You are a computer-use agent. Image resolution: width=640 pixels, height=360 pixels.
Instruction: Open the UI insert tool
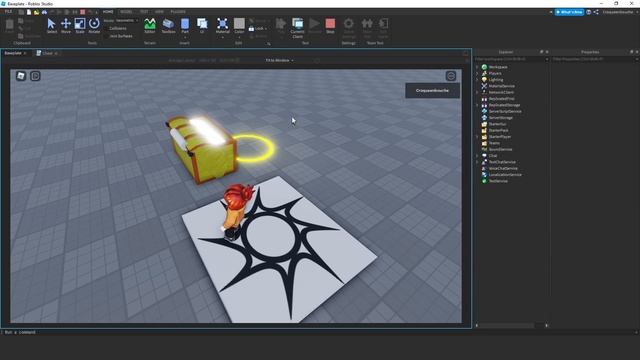tap(202, 25)
